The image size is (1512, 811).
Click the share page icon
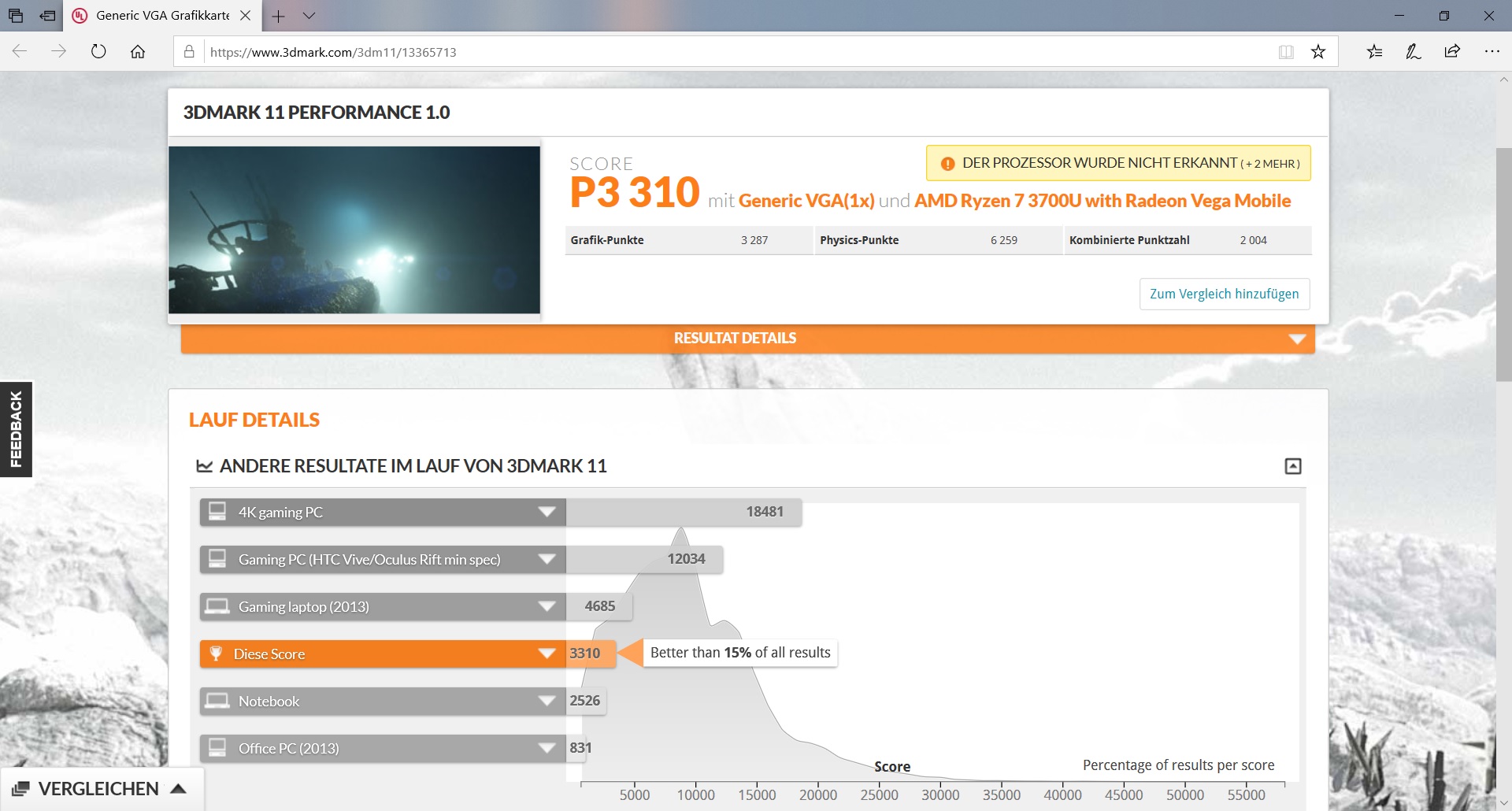click(x=1452, y=52)
